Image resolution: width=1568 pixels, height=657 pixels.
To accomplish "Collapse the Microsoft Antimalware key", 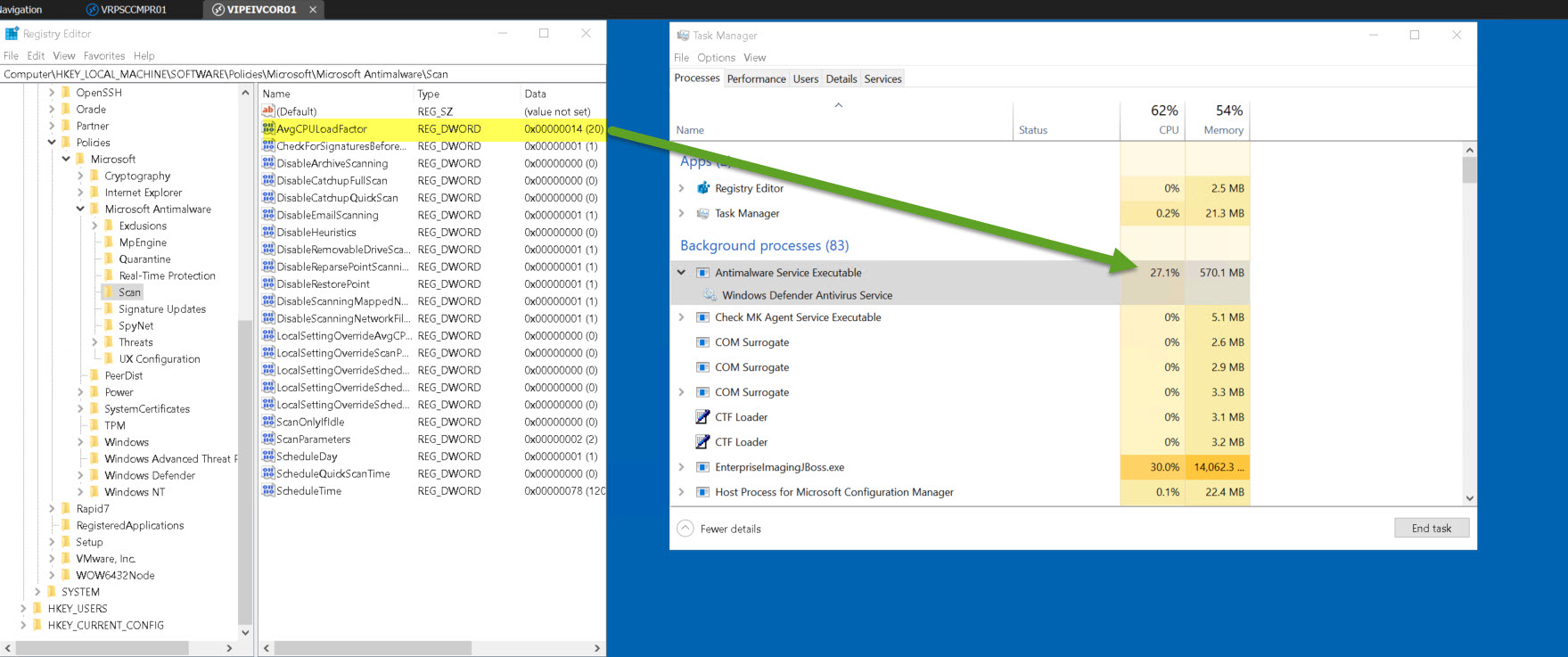I will [80, 209].
